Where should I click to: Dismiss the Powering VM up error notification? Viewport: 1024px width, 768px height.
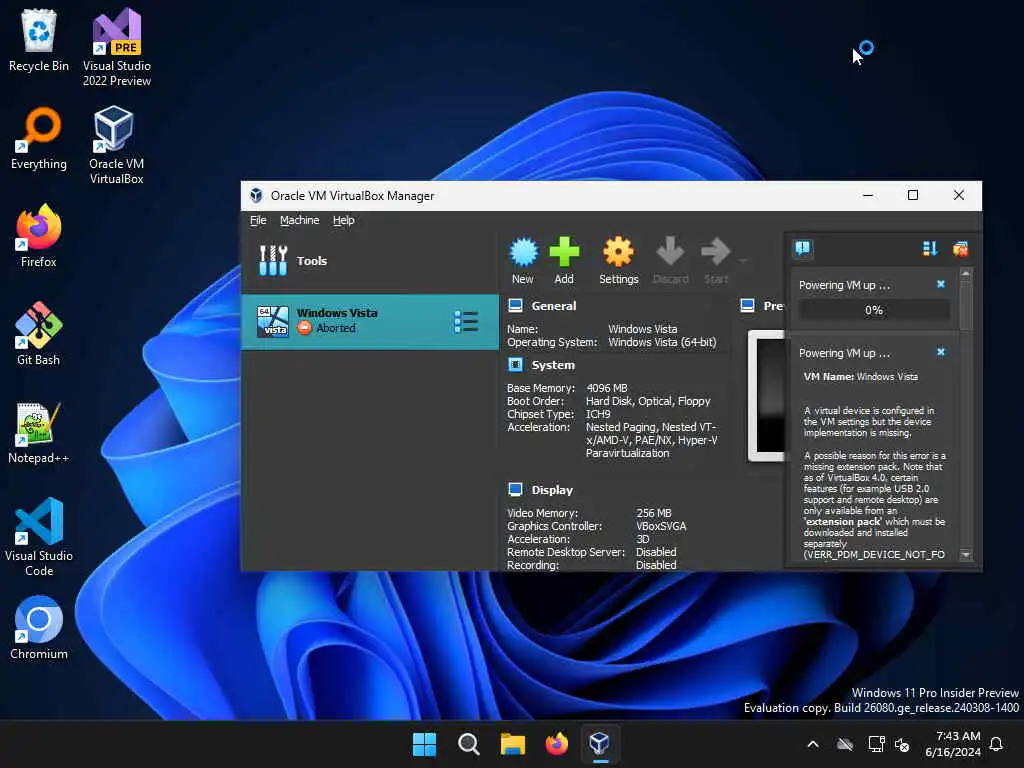click(940, 352)
